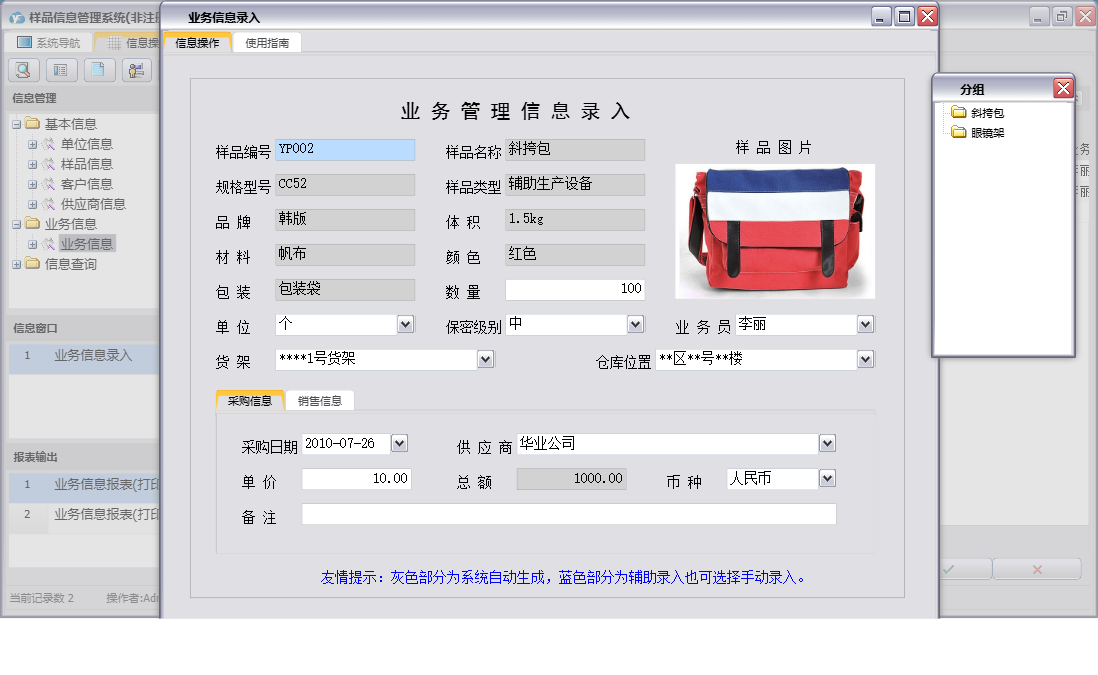Open the 斜挎包 folder in the 分组 panel
This screenshot has width=1098, height=675.
pyautogui.click(x=989, y=111)
